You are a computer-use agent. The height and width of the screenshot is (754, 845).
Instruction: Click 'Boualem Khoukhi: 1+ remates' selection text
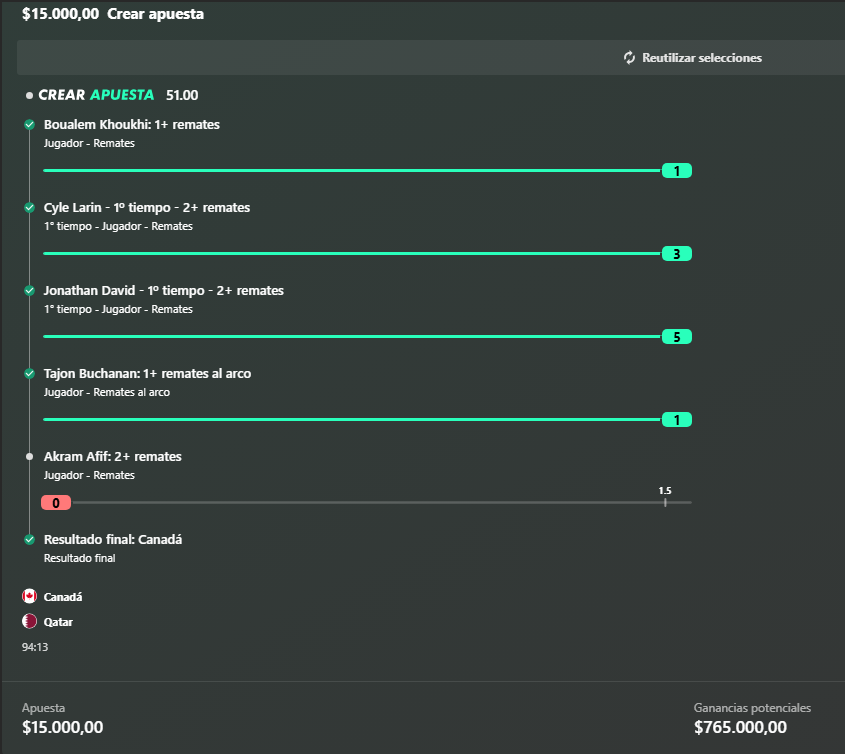[x=131, y=124]
